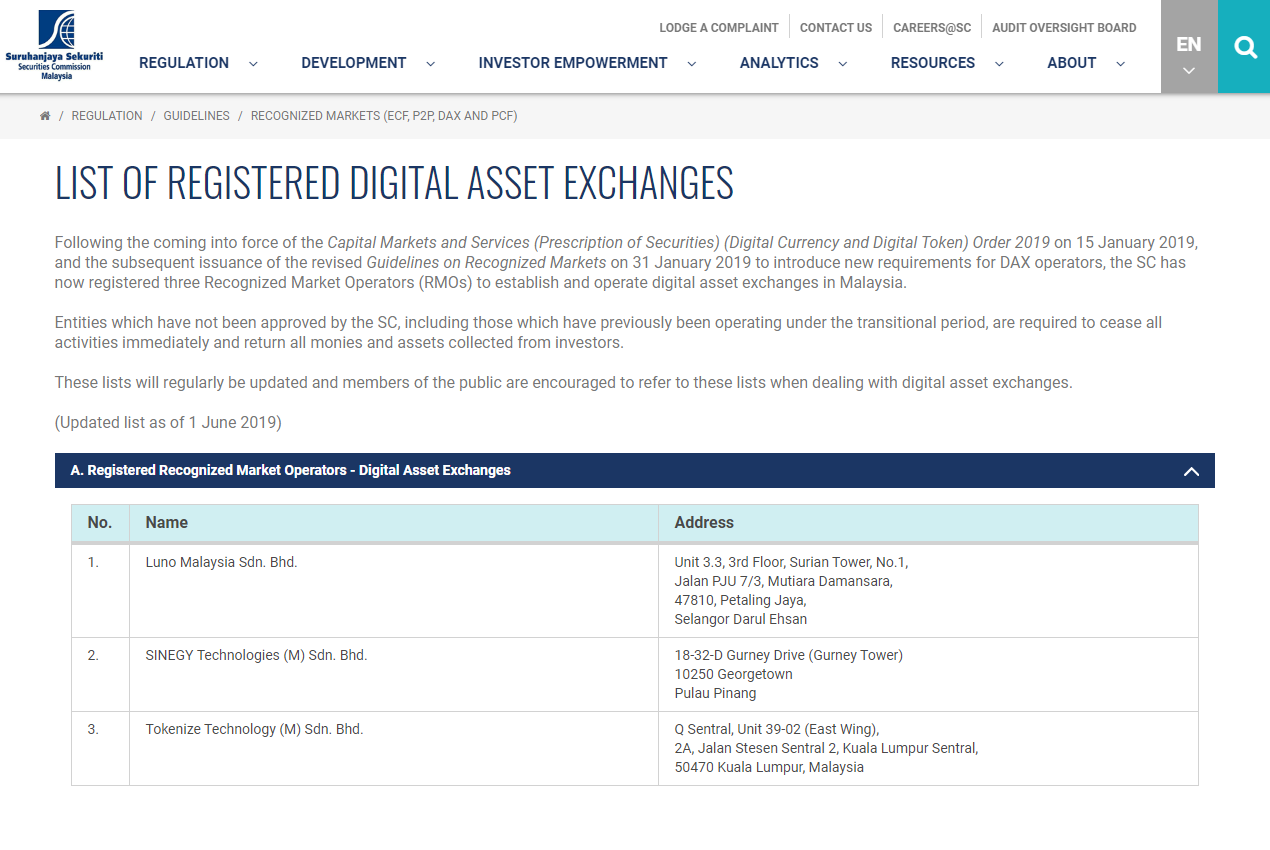Expand the Development menu chevron
This screenshot has height=850, width=1270.
click(x=430, y=63)
